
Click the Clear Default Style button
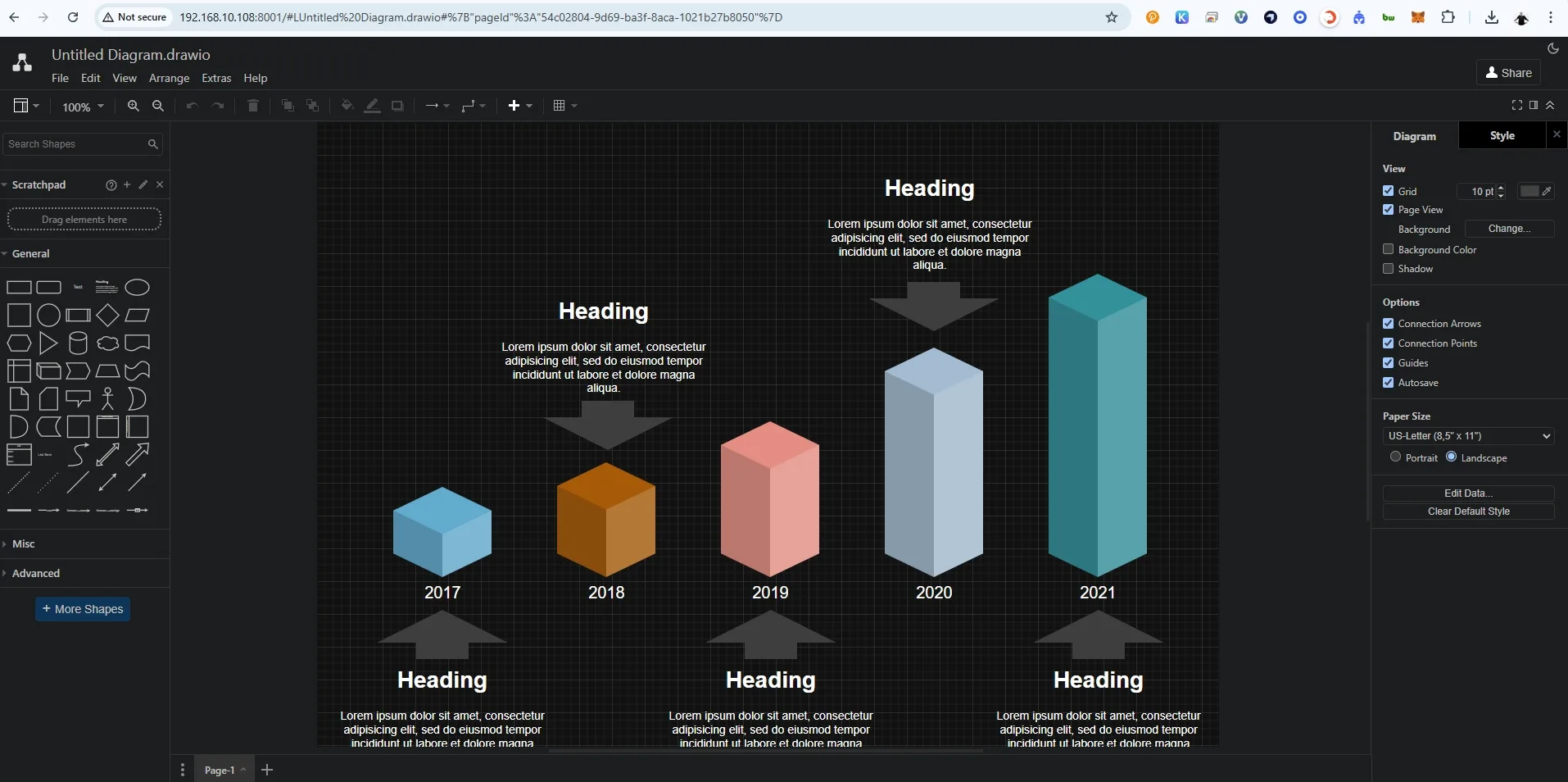click(1468, 511)
